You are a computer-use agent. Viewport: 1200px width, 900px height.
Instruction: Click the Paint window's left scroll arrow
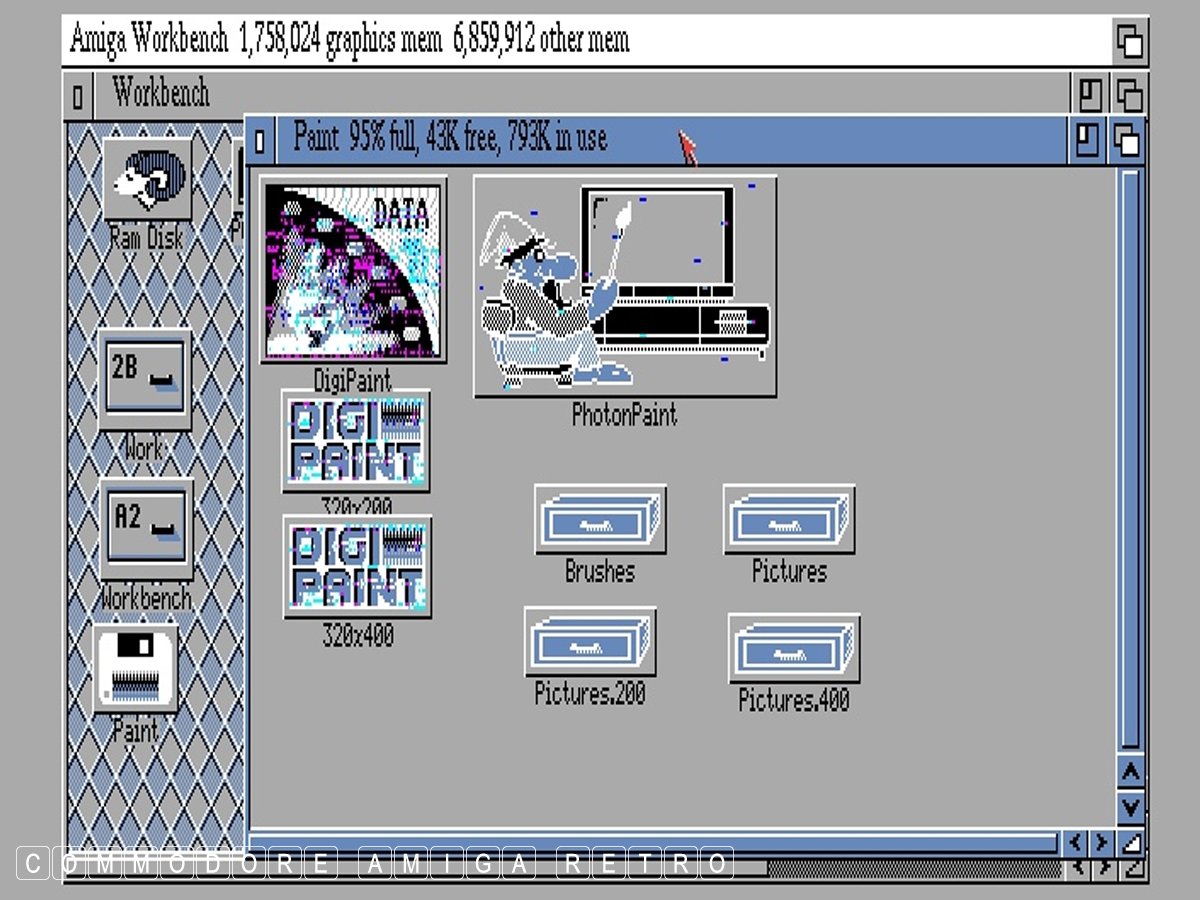pyautogui.click(x=1076, y=842)
